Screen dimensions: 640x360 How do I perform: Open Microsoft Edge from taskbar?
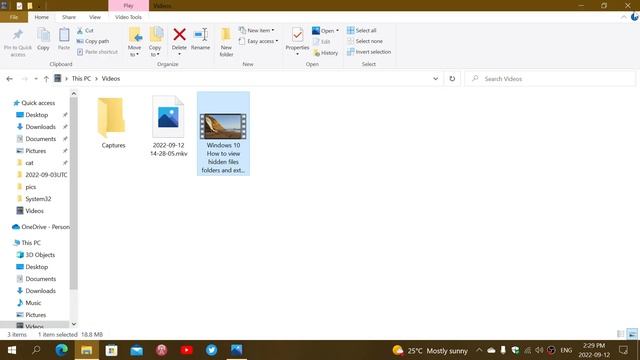click(x=62, y=350)
